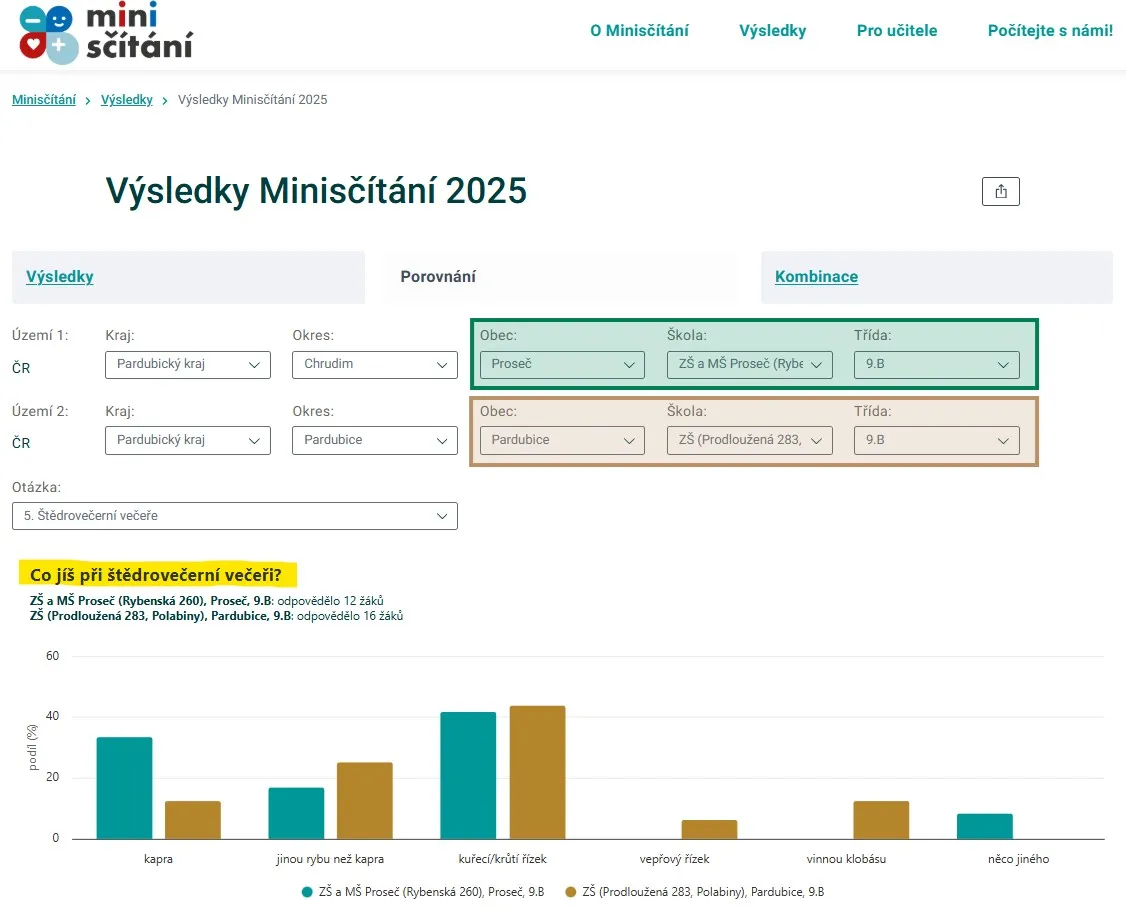
Task: Open O Minisčítání menu item
Action: coord(639,31)
